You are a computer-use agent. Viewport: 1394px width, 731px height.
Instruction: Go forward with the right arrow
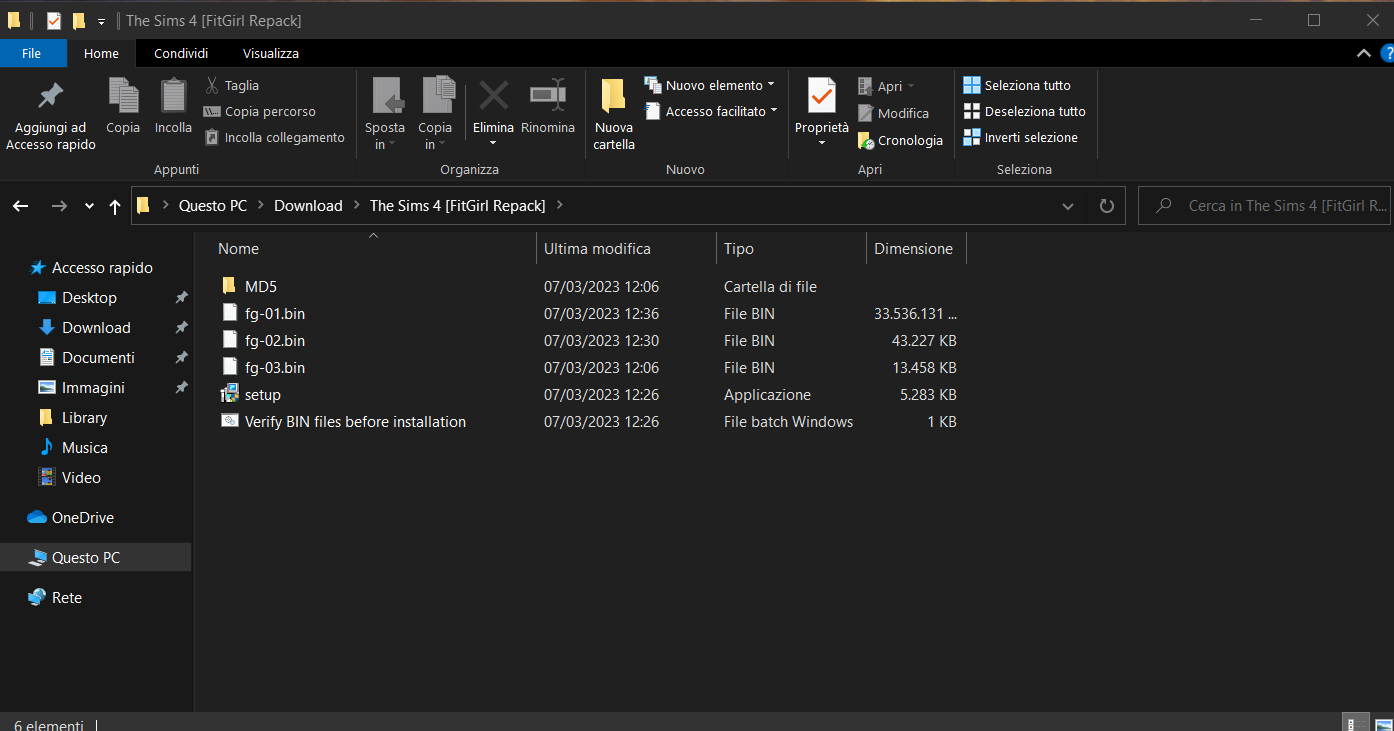pyautogui.click(x=59, y=205)
